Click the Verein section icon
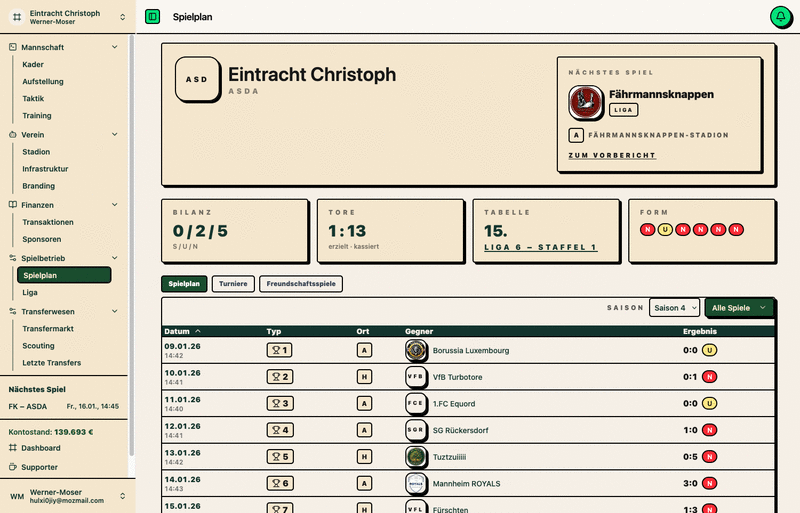 [x=13, y=135]
